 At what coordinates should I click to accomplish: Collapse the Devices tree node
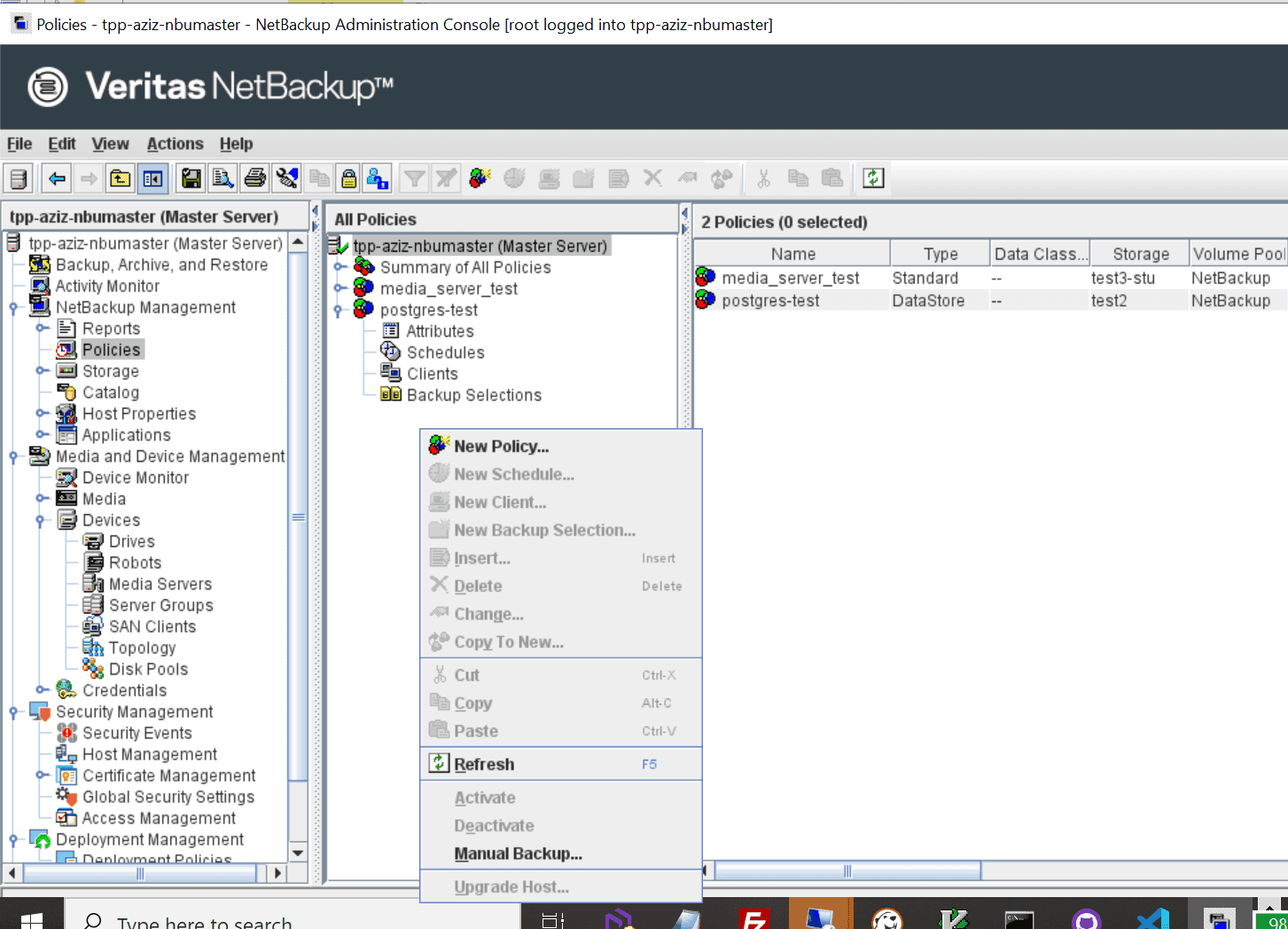pyautogui.click(x=42, y=519)
